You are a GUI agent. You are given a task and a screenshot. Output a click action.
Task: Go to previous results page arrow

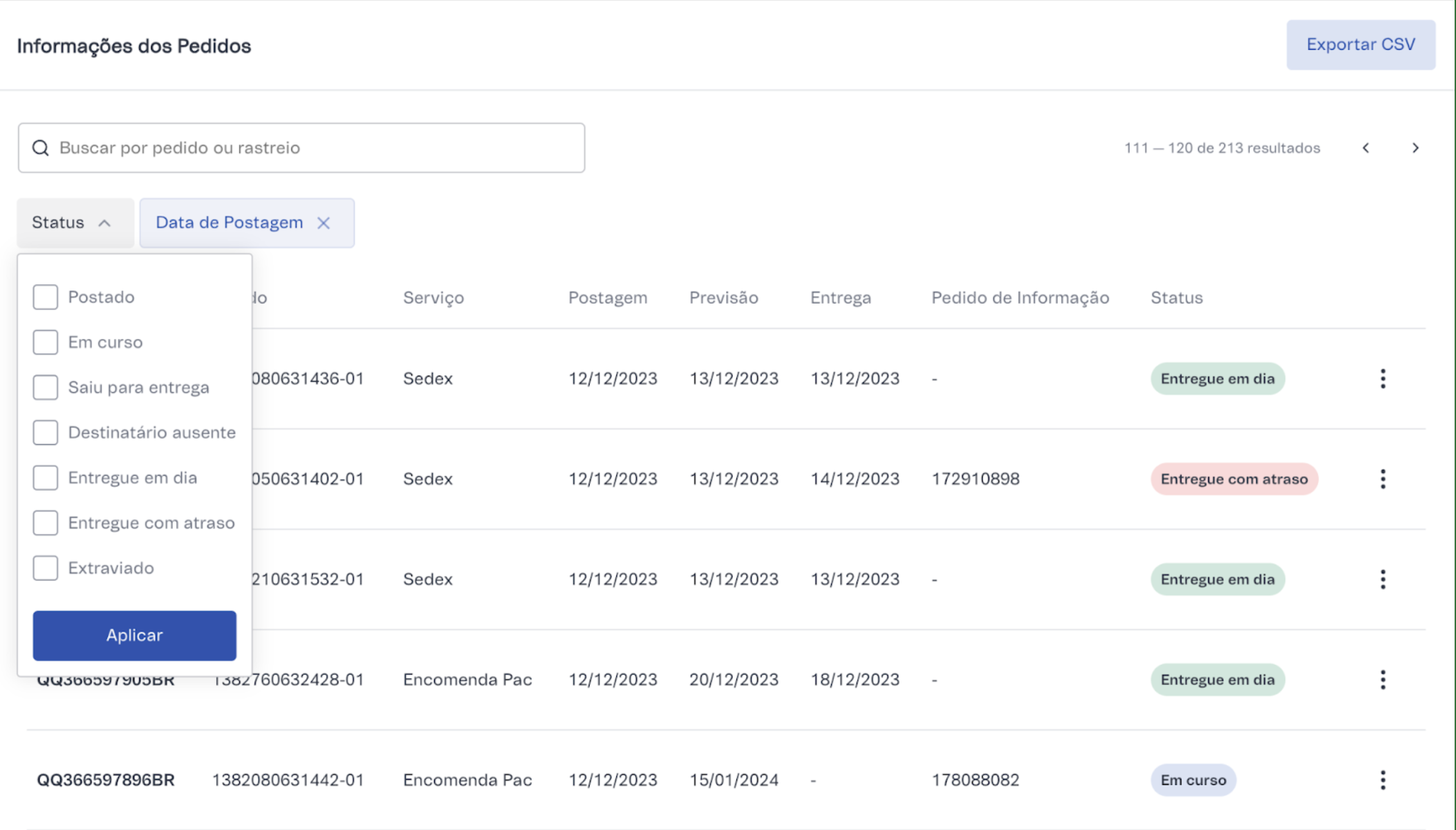[x=1365, y=148]
